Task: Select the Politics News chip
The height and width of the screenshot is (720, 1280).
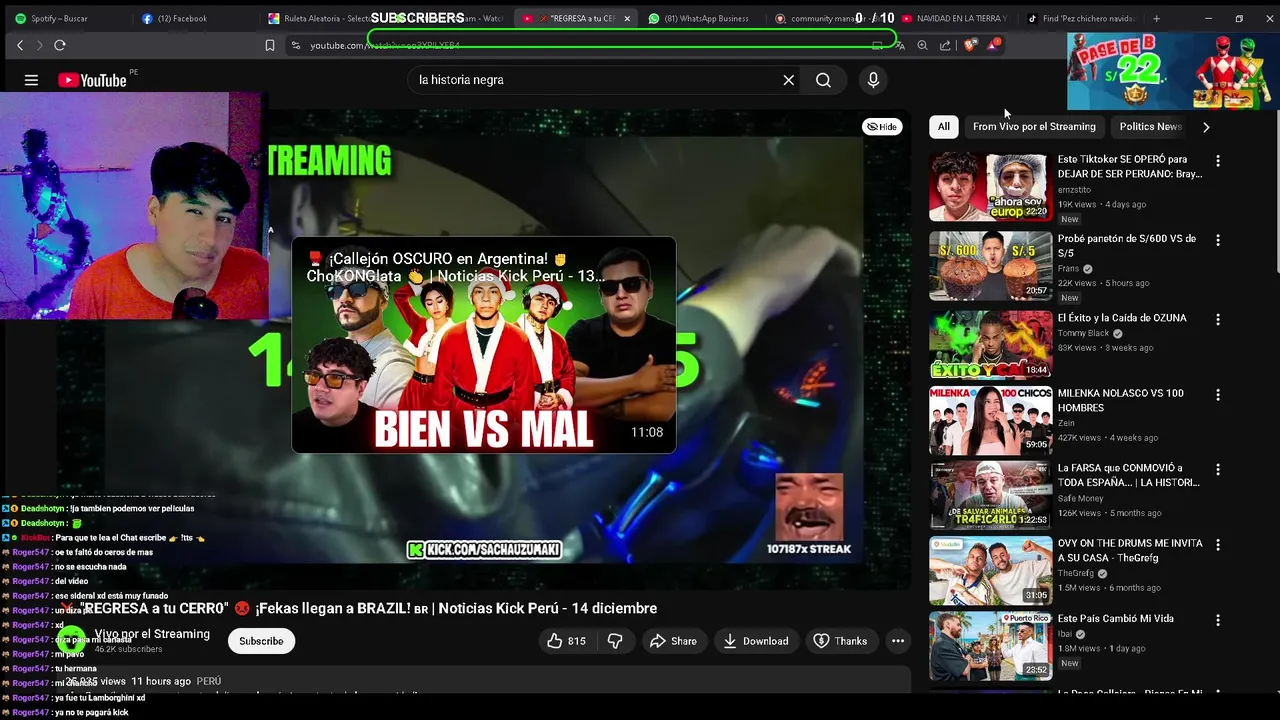Action: click(1150, 127)
